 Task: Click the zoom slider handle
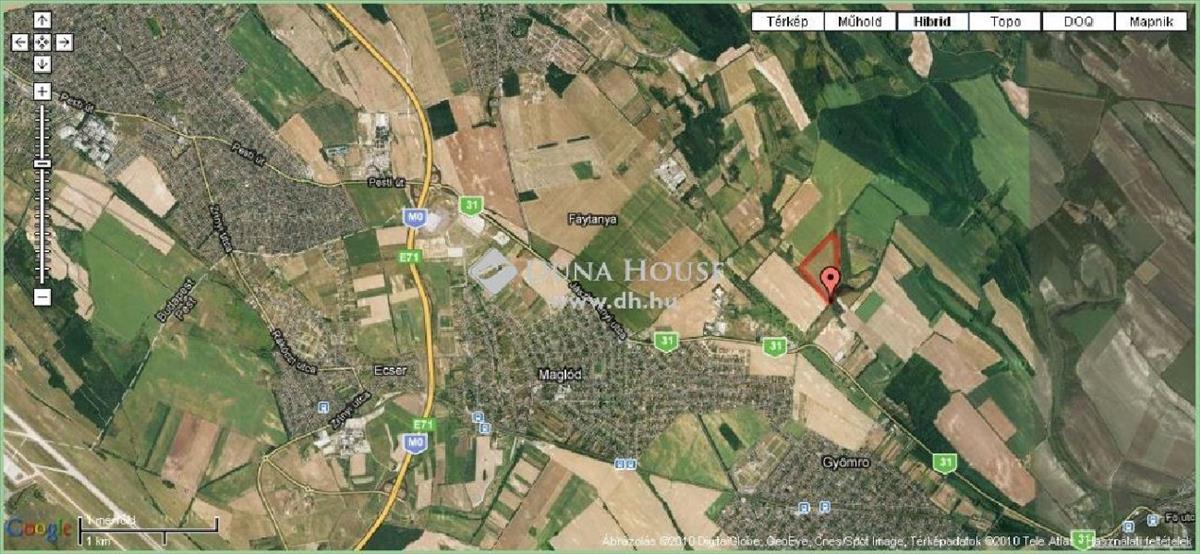42,163
